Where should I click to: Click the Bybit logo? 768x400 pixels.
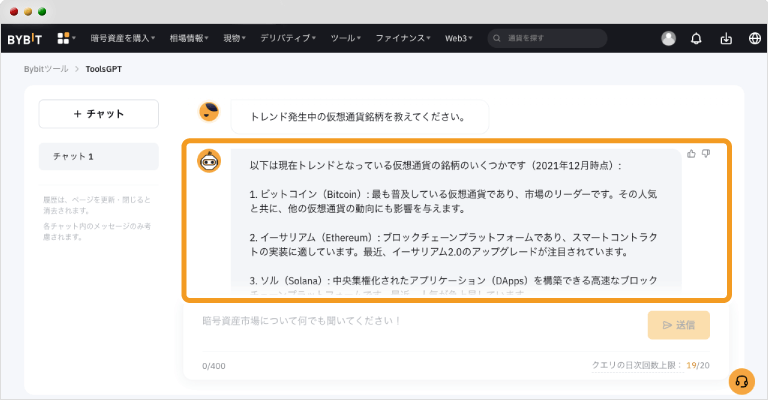[x=24, y=39]
